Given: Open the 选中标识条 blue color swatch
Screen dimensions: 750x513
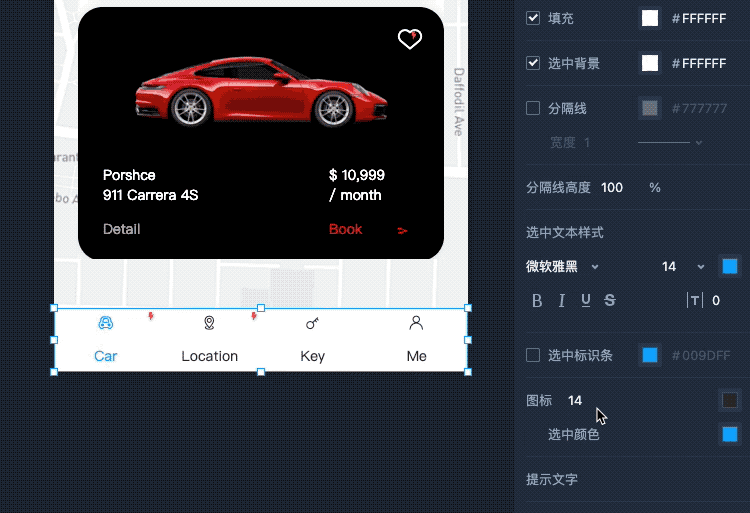Looking at the screenshot, I should [x=650, y=355].
